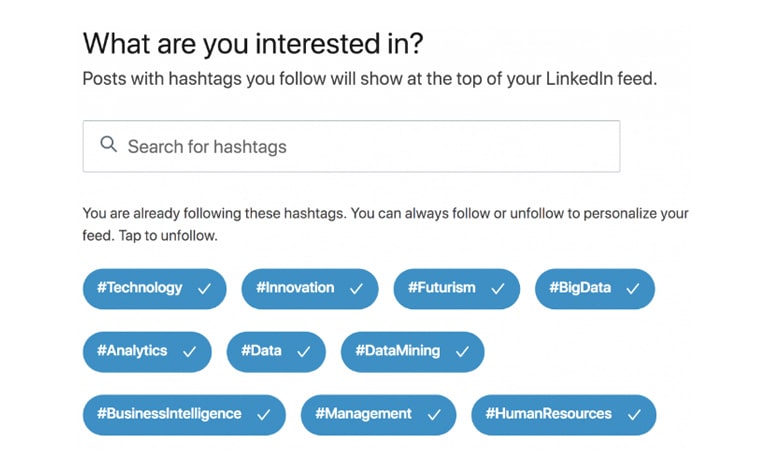Image resolution: width=768 pixels, height=450 pixels.
Task: Toggle off the #Futurism hashtag
Action: (456, 288)
